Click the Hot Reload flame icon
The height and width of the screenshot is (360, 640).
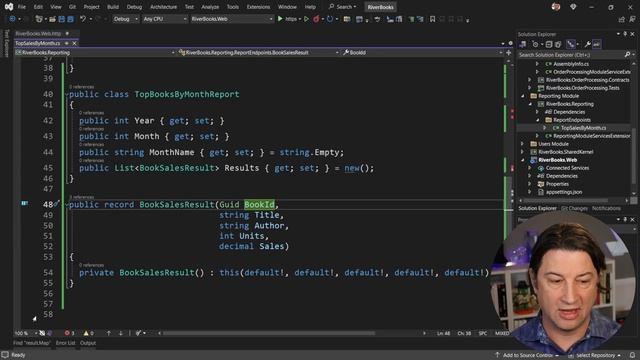point(316,19)
